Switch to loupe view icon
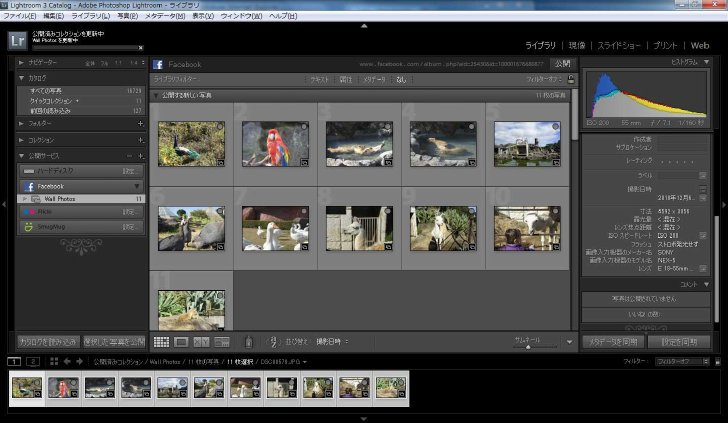Screen dimensions: 728x423 click(x=181, y=342)
